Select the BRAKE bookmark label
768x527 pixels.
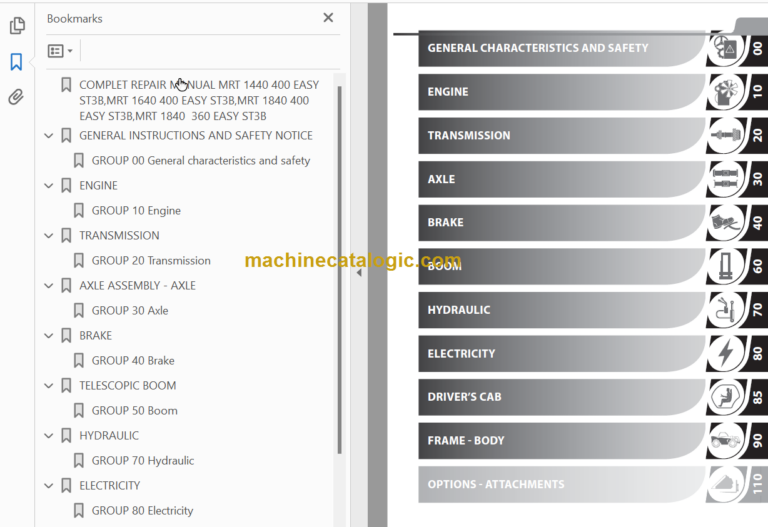(x=96, y=335)
